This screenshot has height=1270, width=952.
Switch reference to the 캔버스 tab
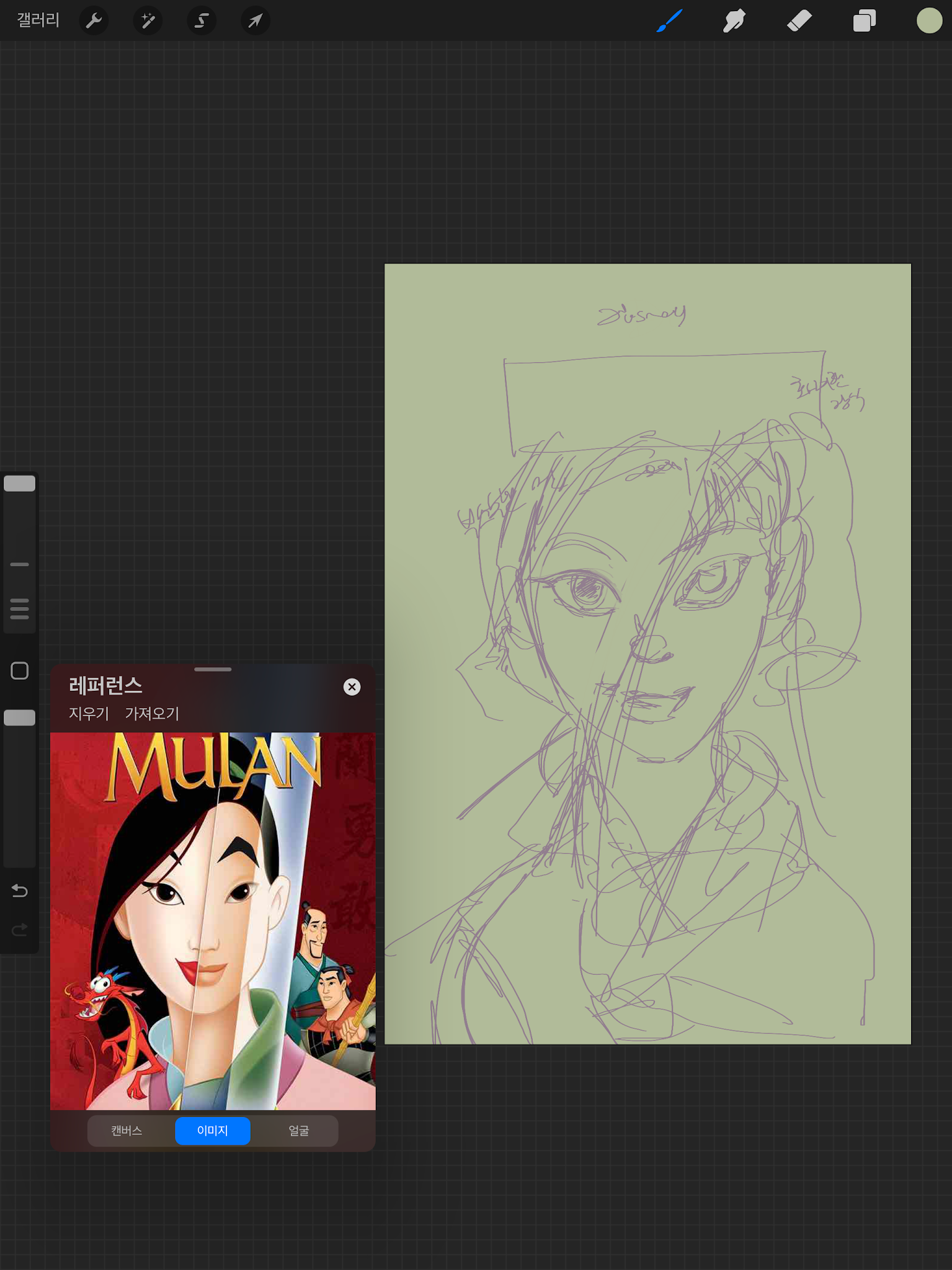point(127,1130)
